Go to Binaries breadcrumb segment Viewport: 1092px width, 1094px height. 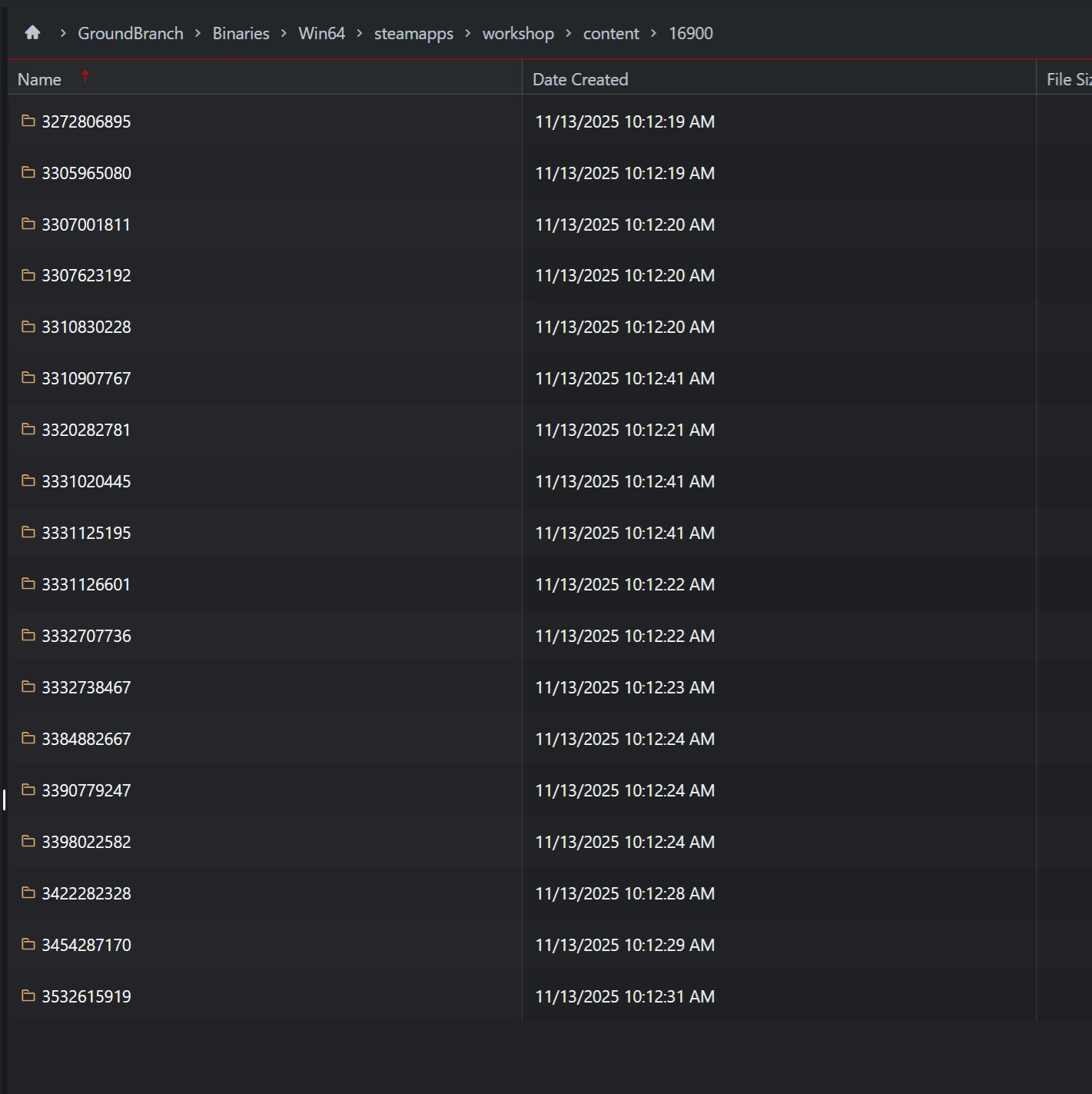click(x=241, y=34)
